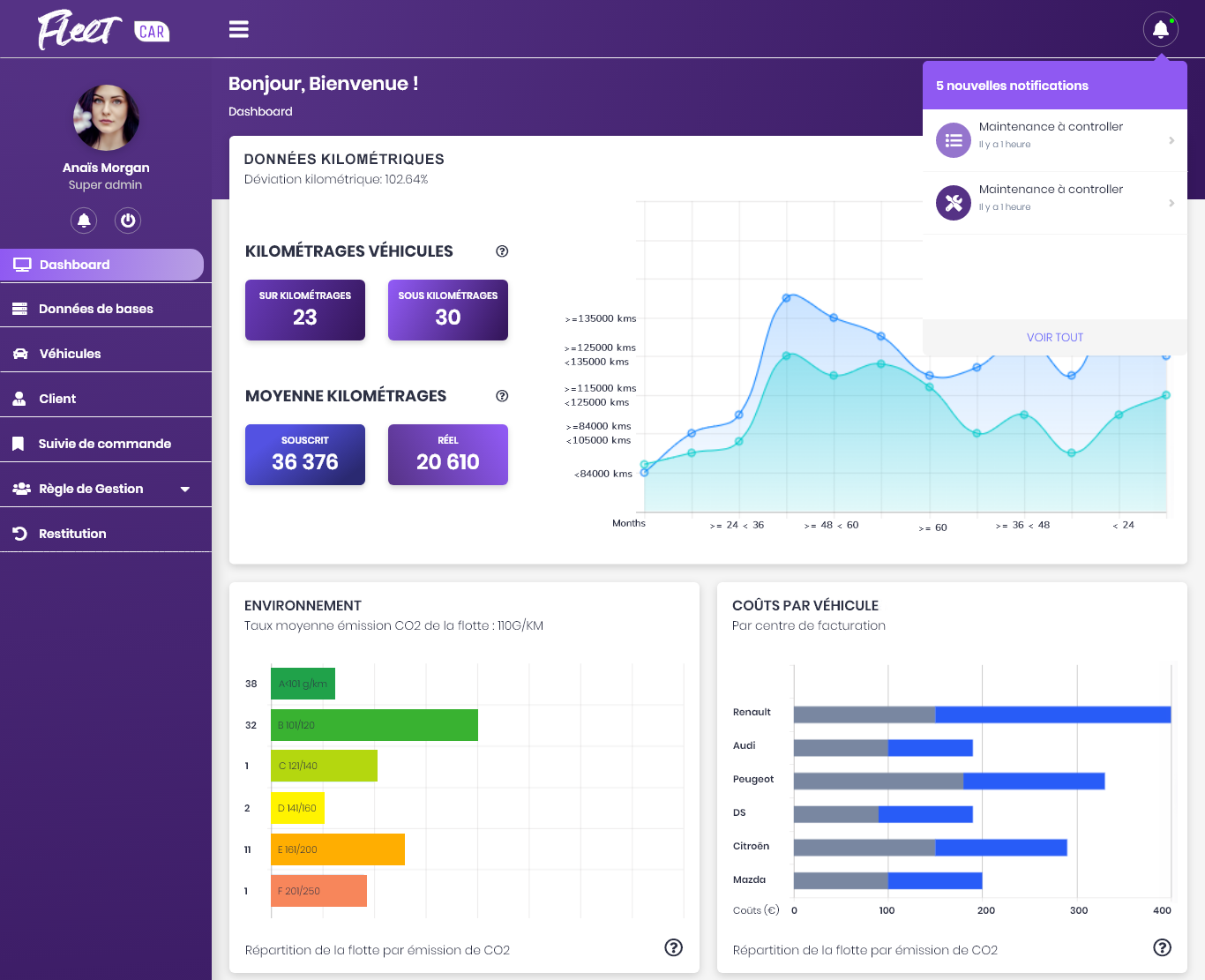Click the power logout icon under profile
This screenshot has height=980, width=1205.
click(128, 220)
